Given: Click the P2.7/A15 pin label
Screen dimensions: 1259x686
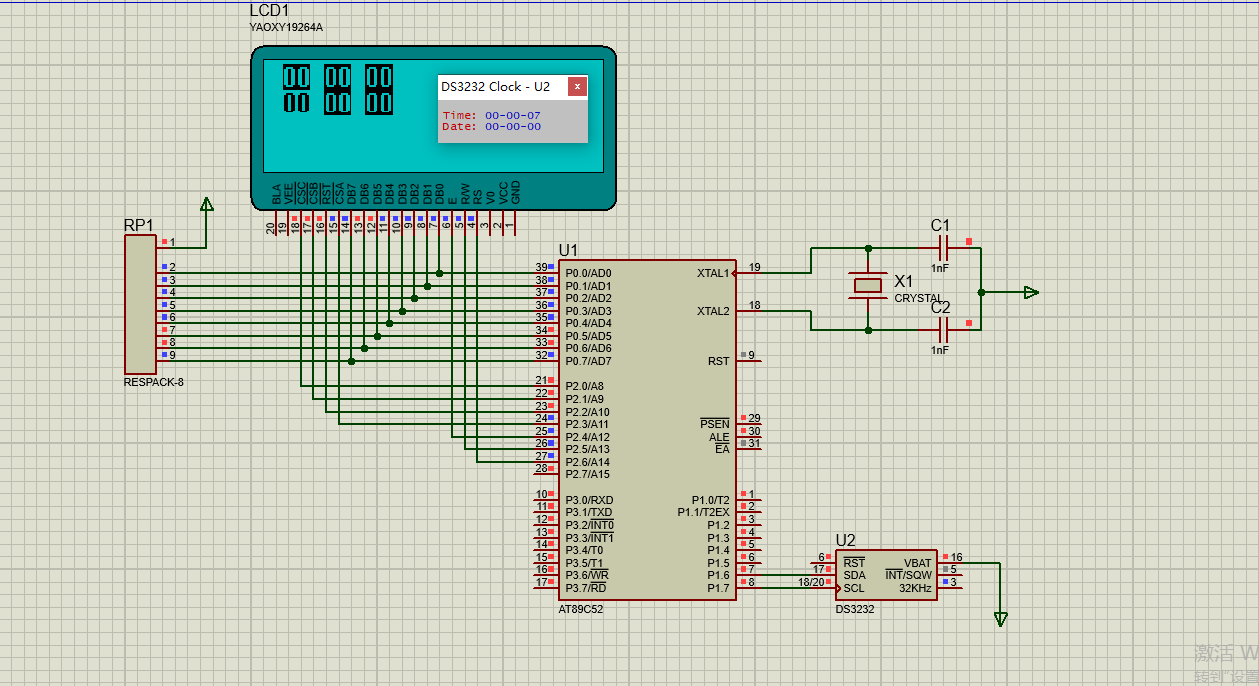Looking at the screenshot, I should (587, 474).
